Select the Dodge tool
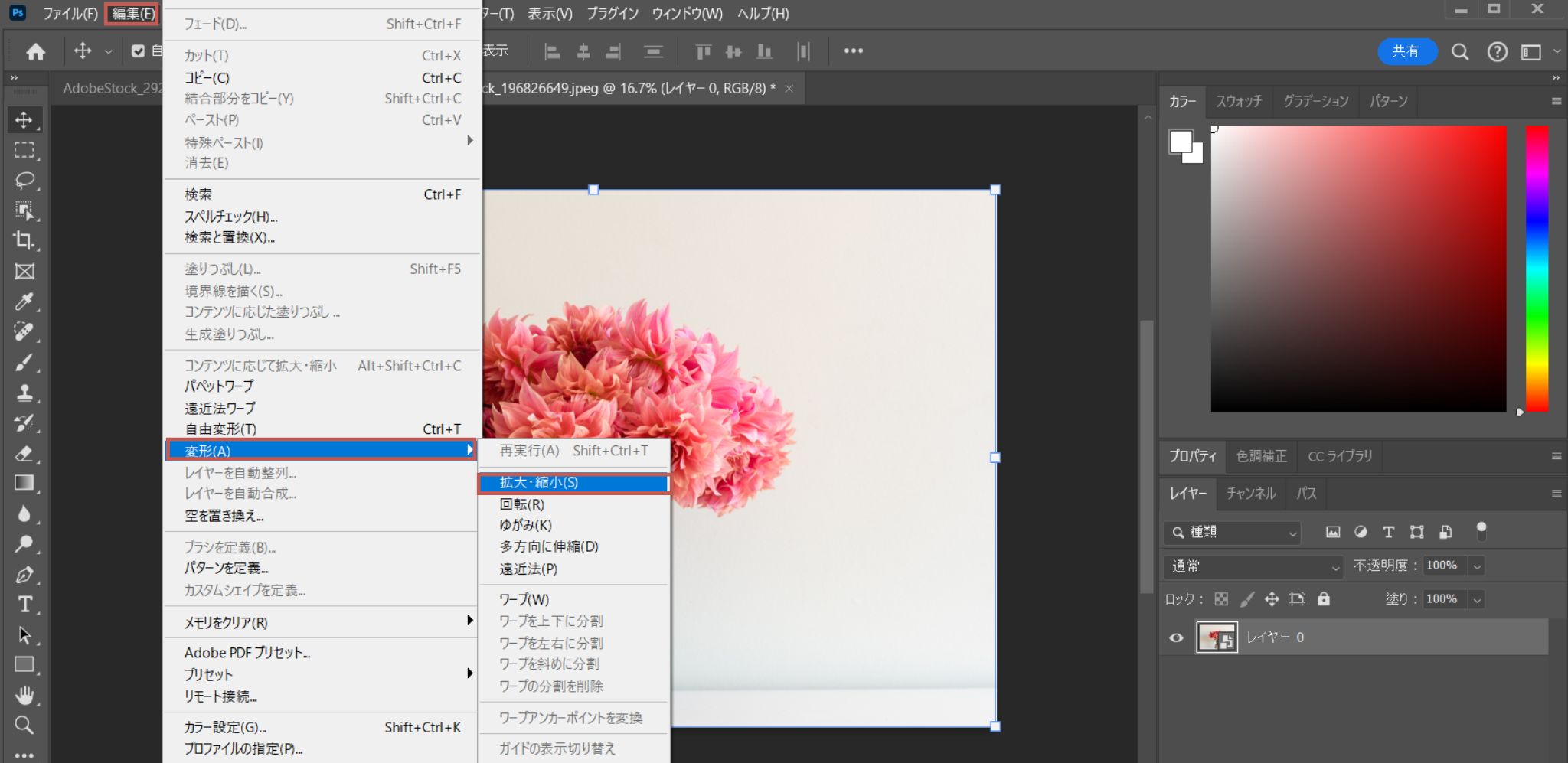 click(x=24, y=544)
